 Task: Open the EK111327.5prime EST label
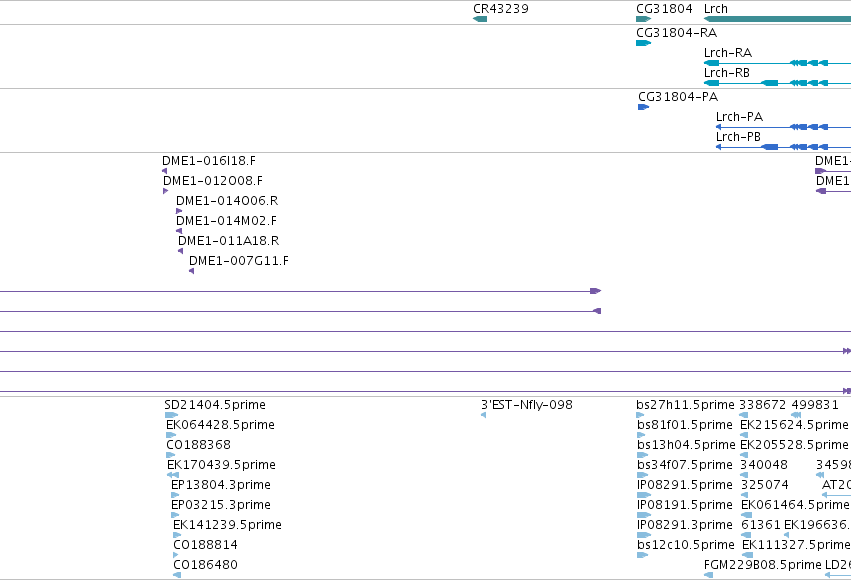point(796,545)
